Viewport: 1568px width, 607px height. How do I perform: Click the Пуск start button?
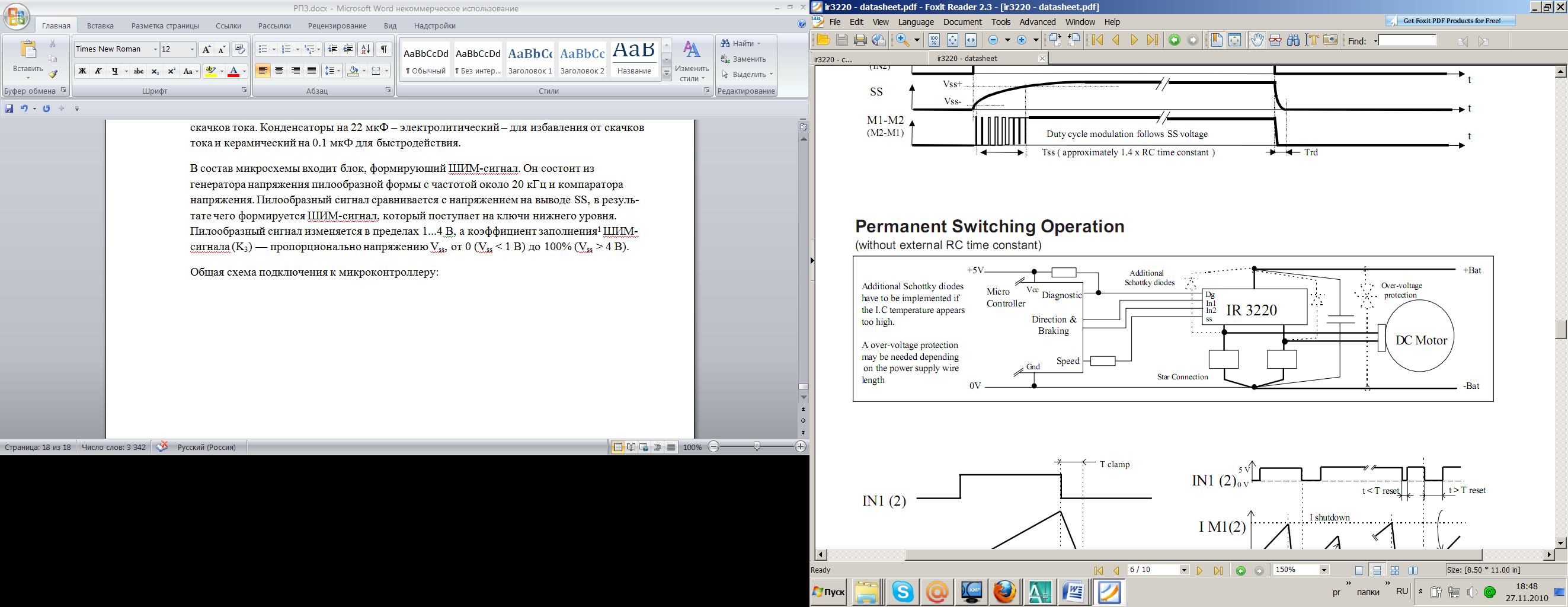829,592
